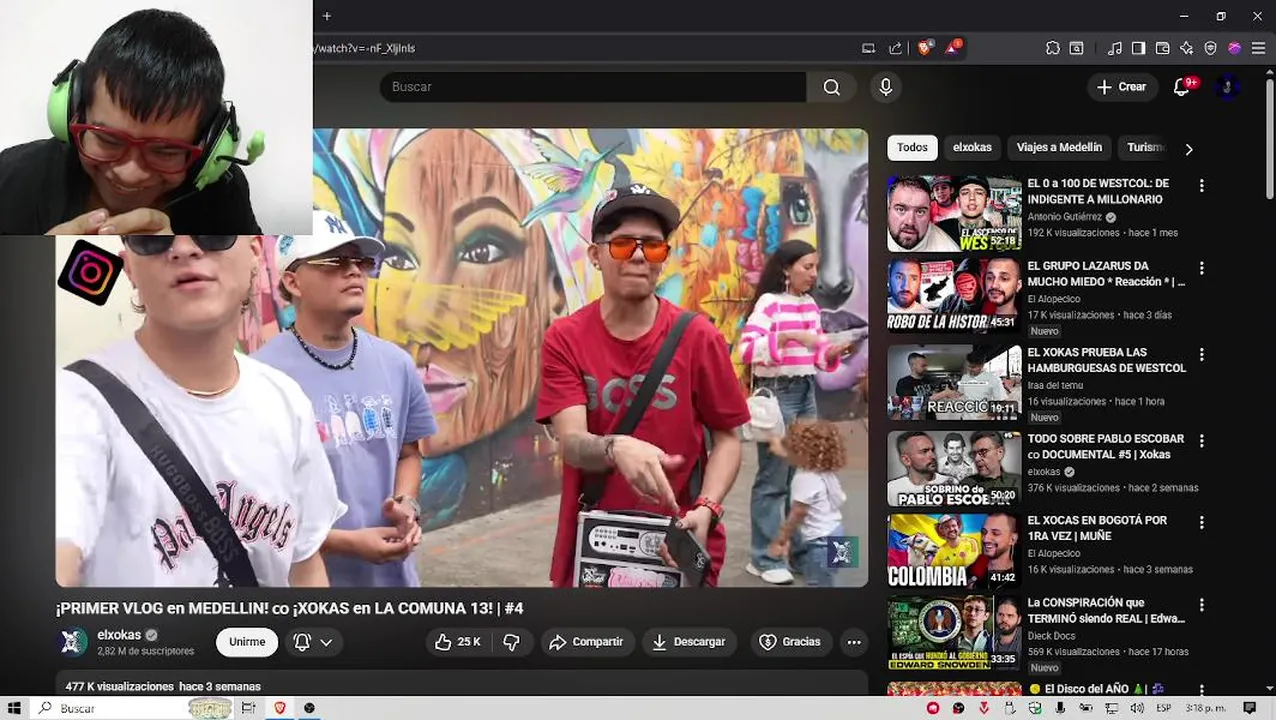Image resolution: width=1276 pixels, height=720 pixels.
Task: Click the Brave VPN shield icon
Action: (1210, 48)
